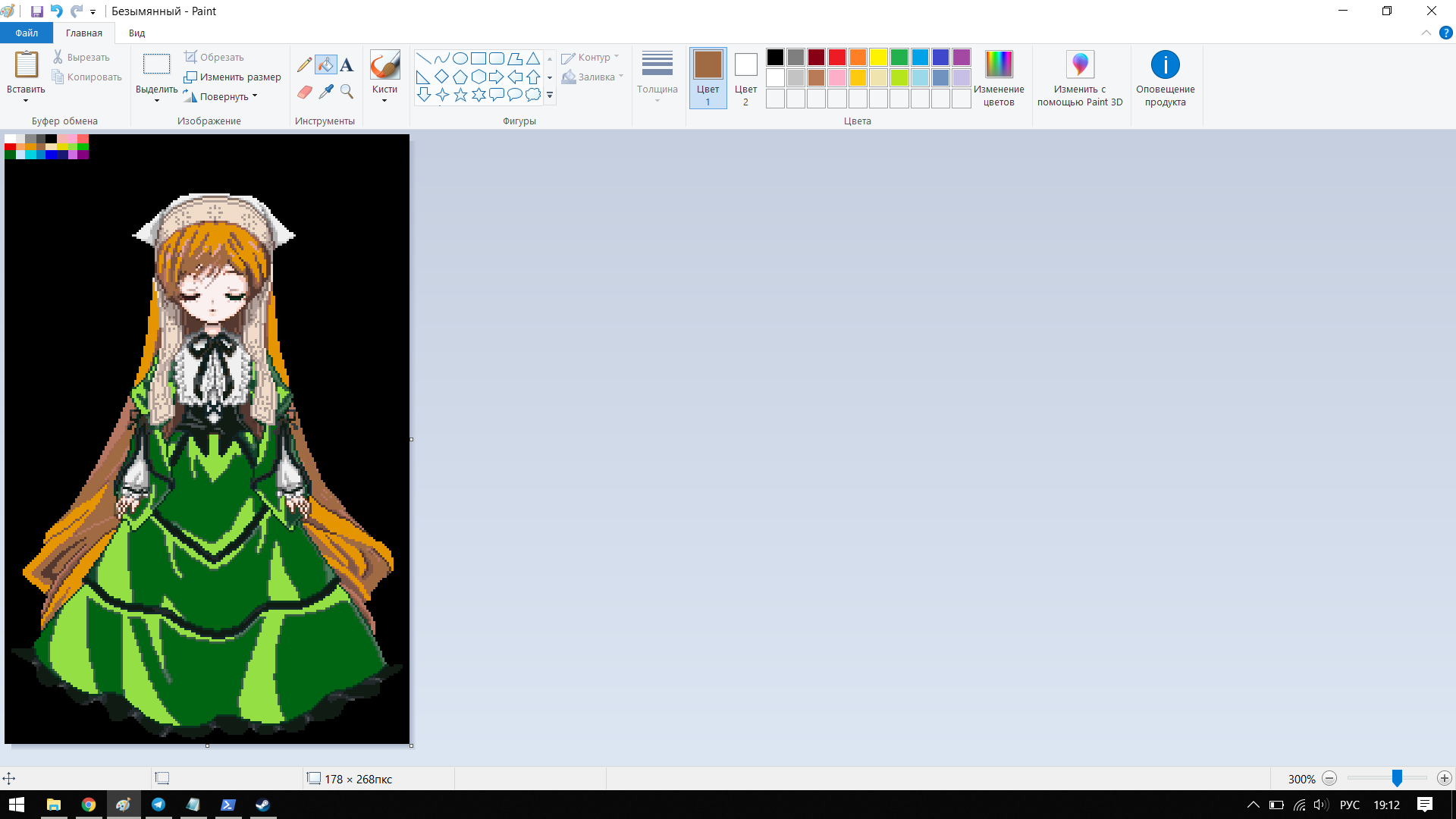
Task: Select the Pencil tool
Action: tap(304, 64)
